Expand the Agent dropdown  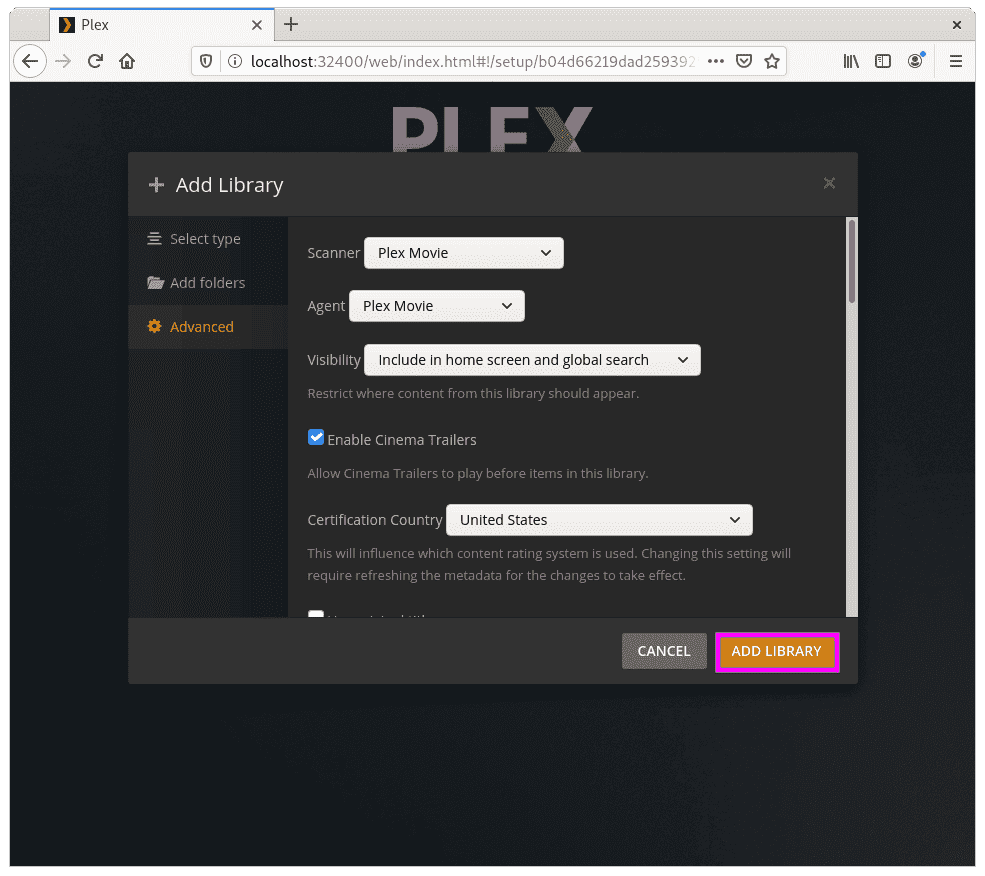[x=436, y=306]
